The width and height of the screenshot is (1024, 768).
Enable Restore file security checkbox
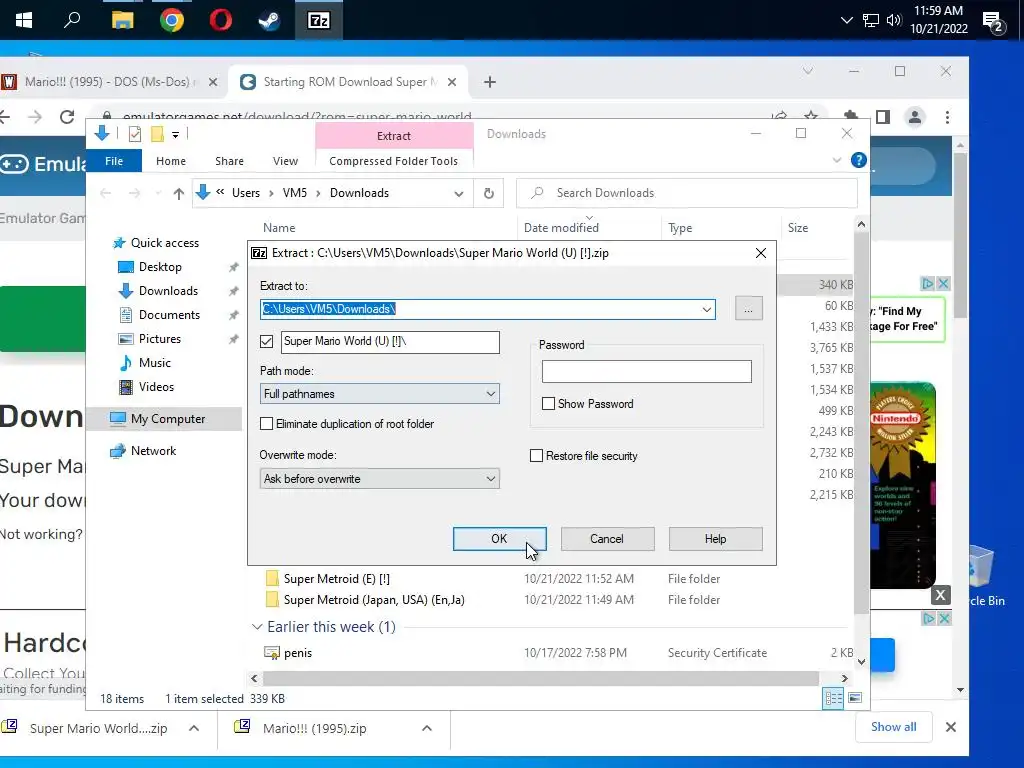(536, 456)
